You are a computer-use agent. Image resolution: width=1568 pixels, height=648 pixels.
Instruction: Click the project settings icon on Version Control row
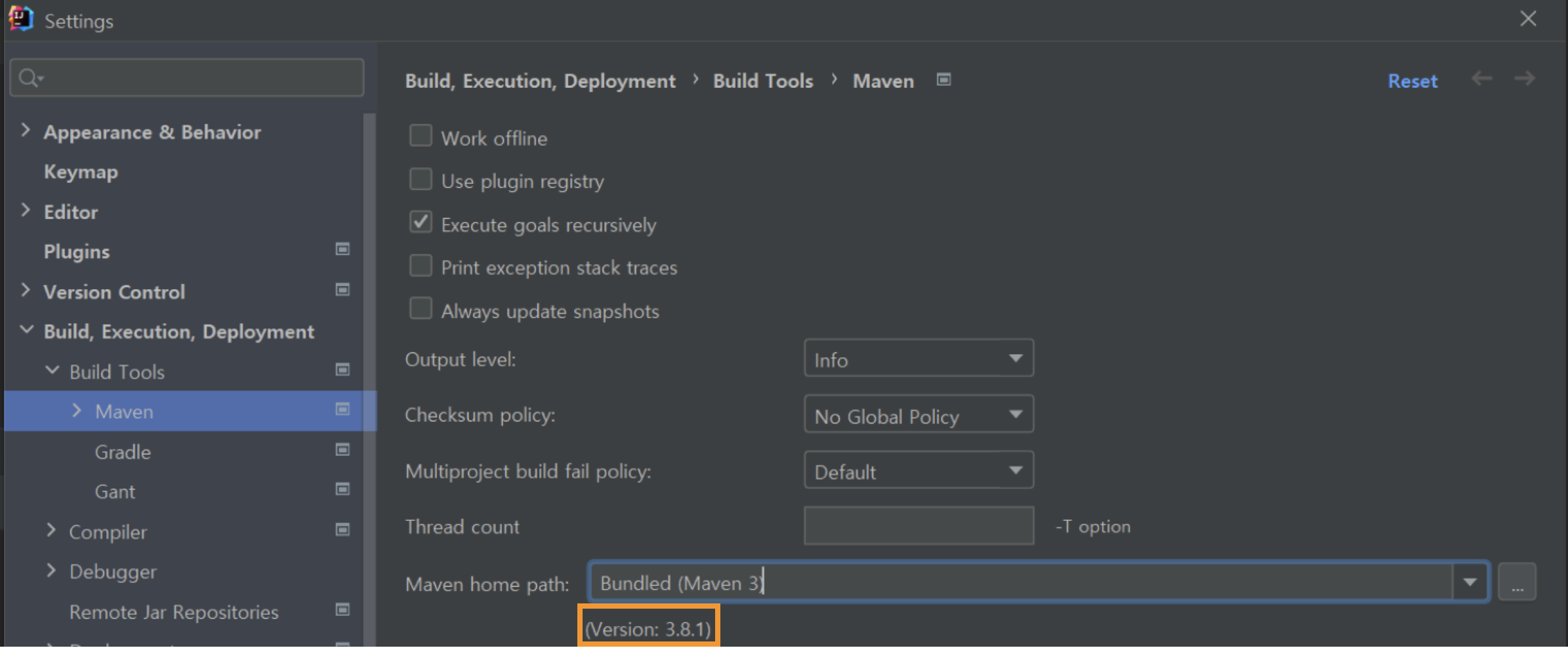click(x=342, y=290)
